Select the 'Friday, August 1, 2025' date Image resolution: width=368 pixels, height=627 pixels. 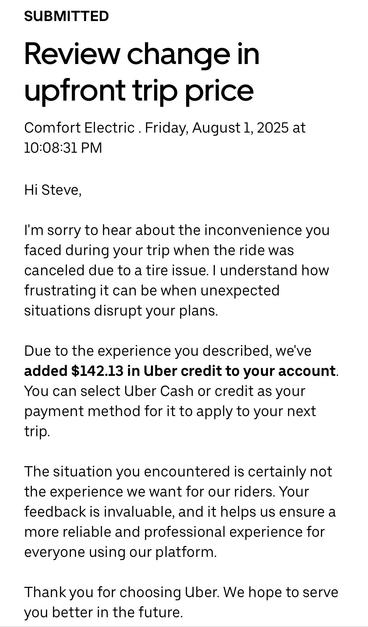[216, 128]
